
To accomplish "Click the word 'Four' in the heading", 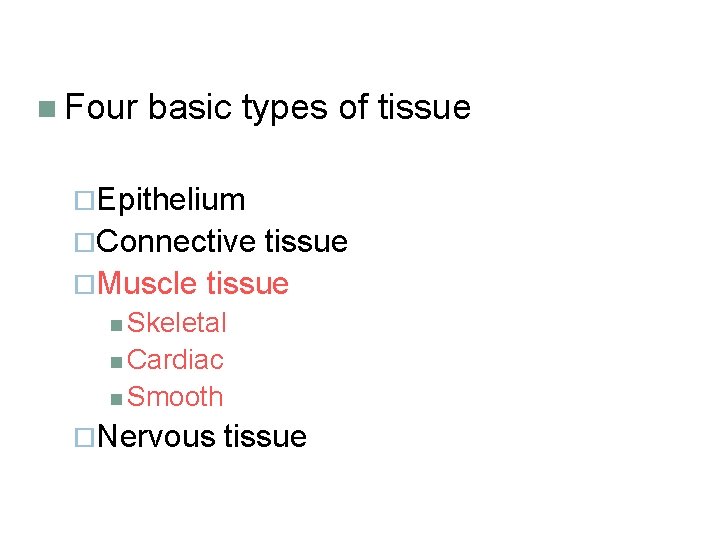I will click(x=100, y=106).
